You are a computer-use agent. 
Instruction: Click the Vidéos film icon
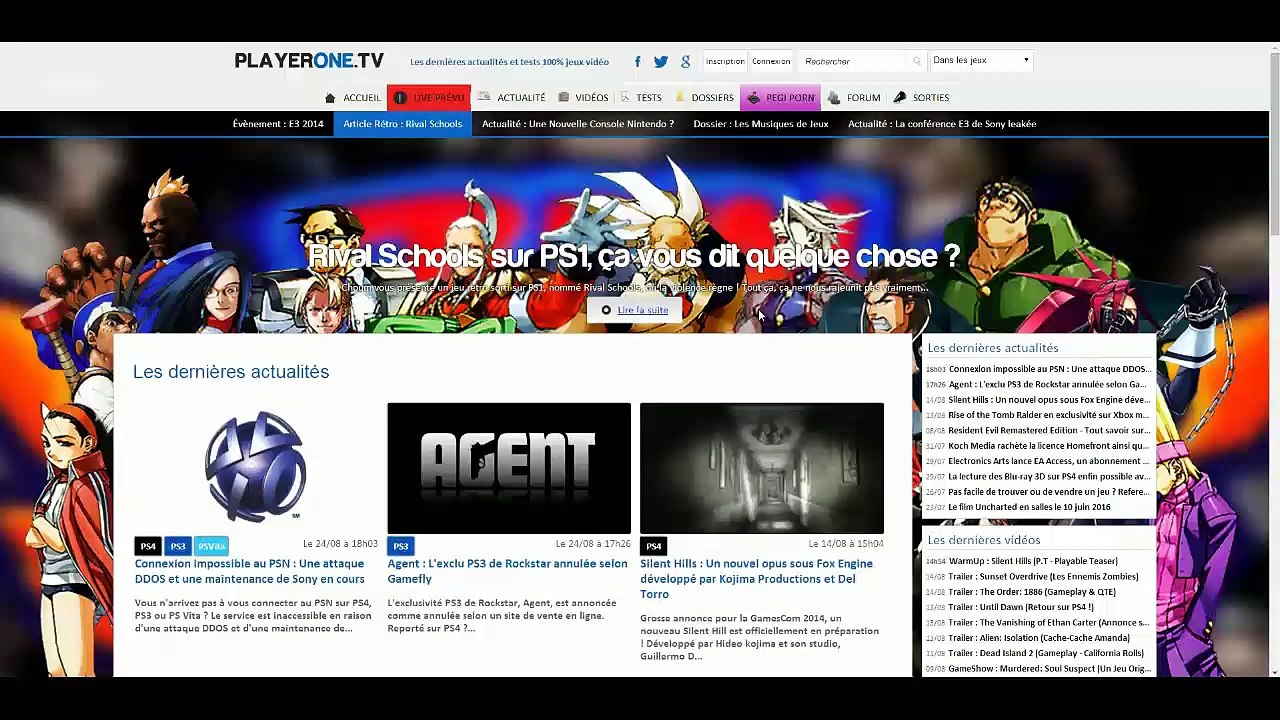click(x=564, y=98)
